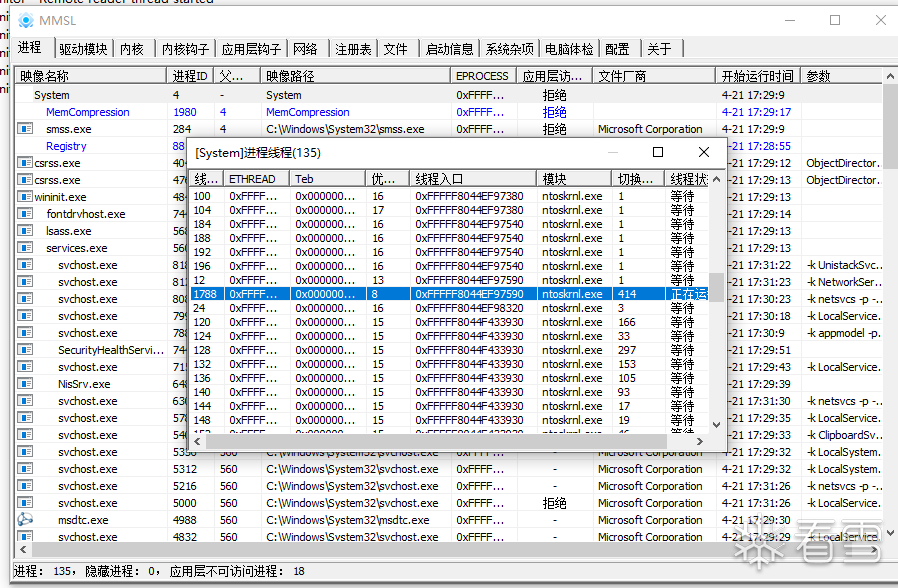
Task: Click main process list horizontal scrollbar
Action: click(448, 550)
